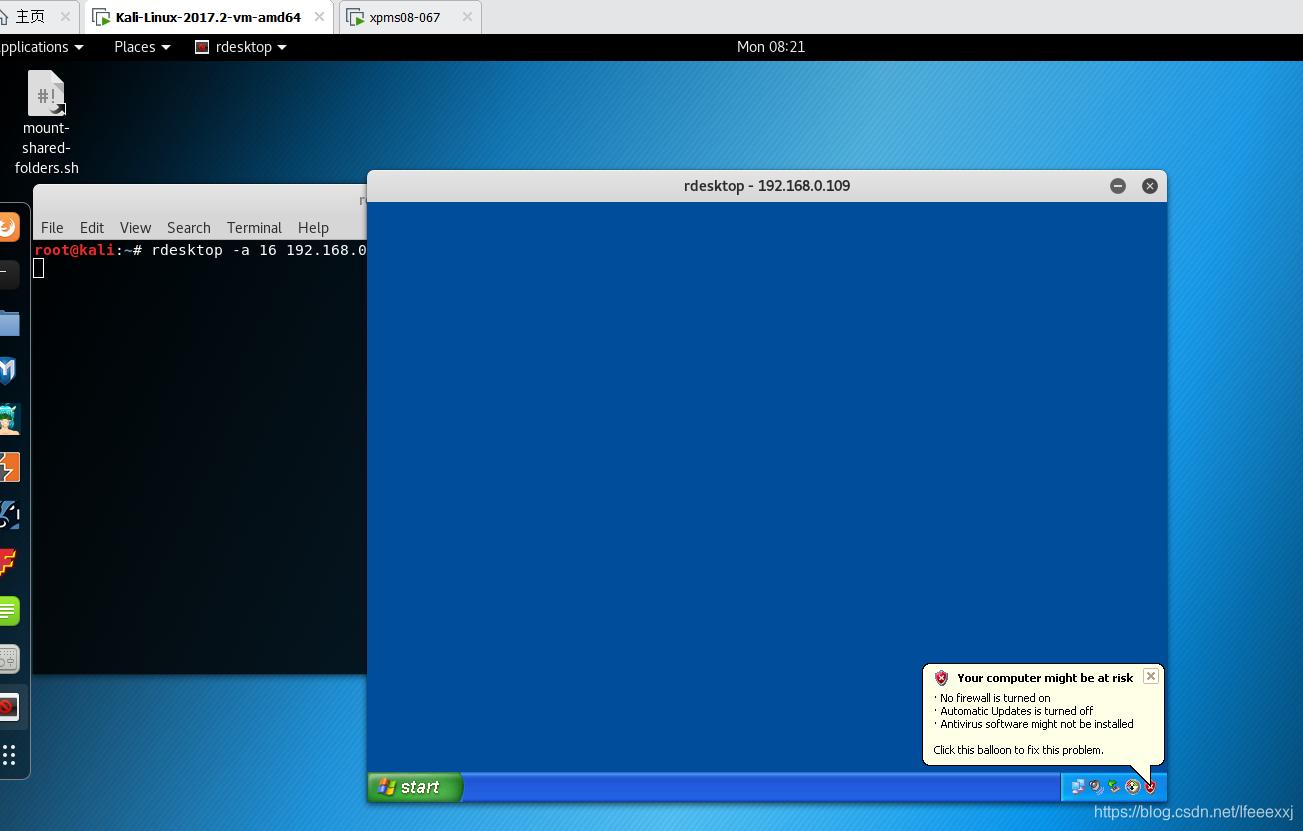Screen dimensions: 1303x831
Task: Open terminal Search menu
Action: pos(189,228)
